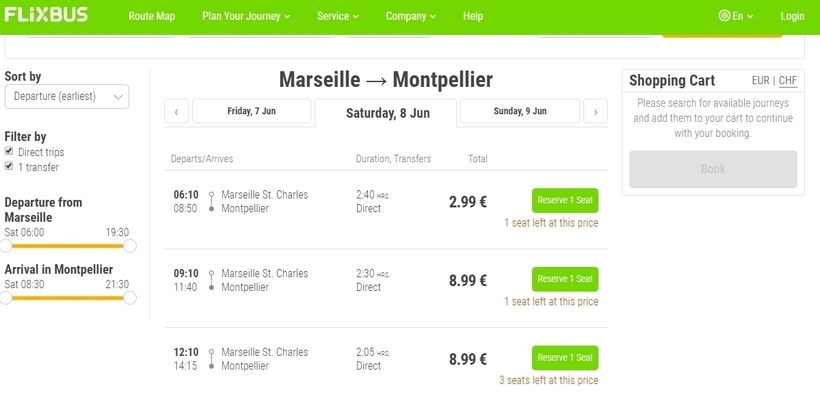Expand the Service menu
The height and width of the screenshot is (397, 820).
point(337,16)
